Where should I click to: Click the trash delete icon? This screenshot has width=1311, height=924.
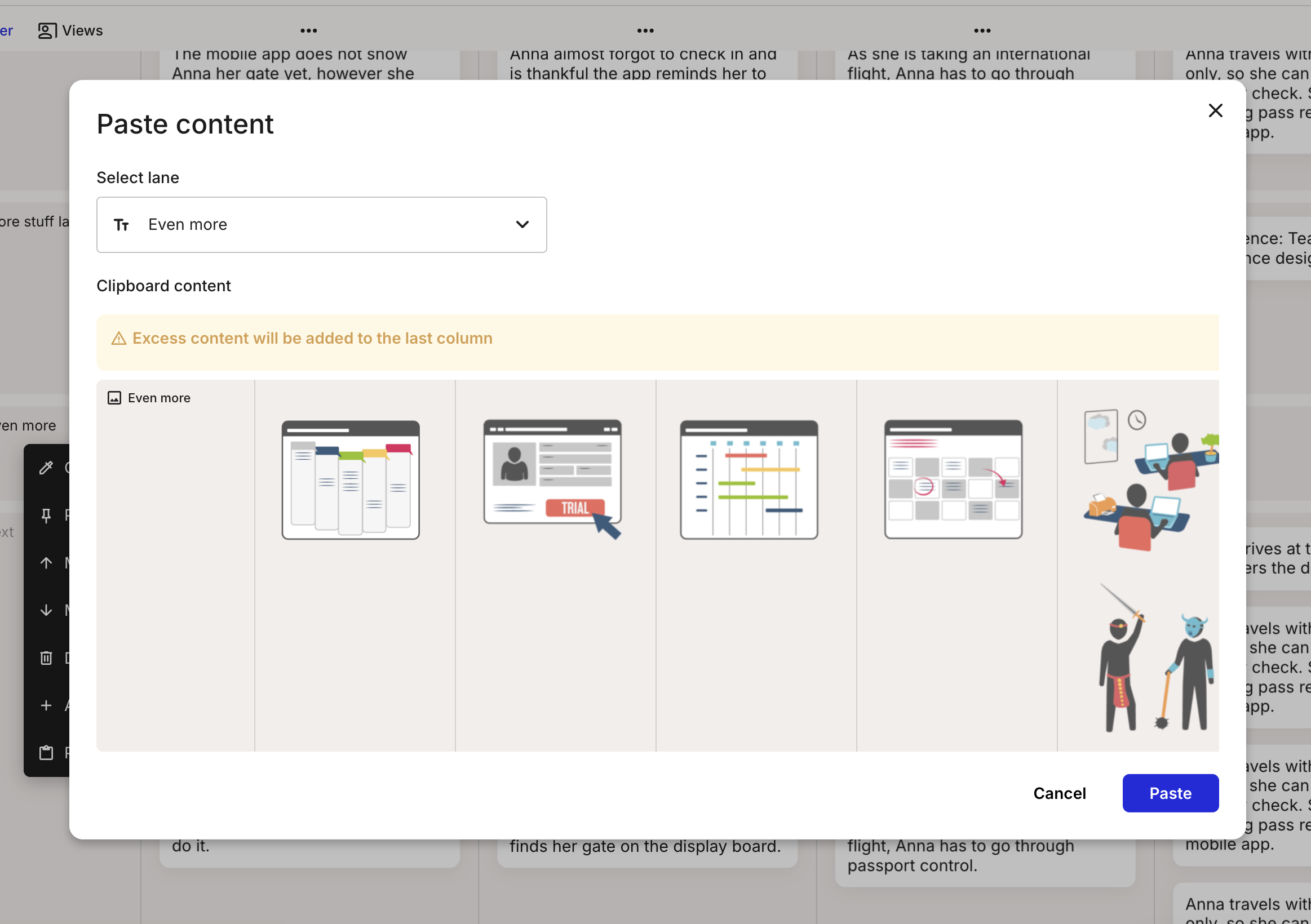pos(46,658)
